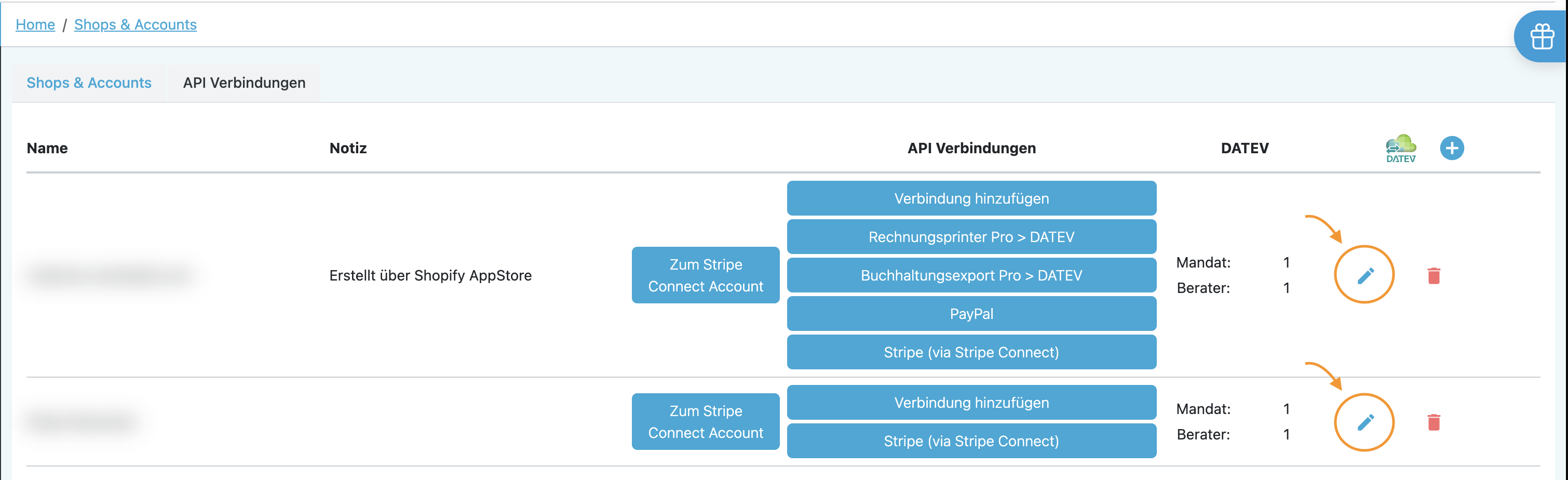
Task: Click the PayPal connection button
Action: tap(971, 314)
